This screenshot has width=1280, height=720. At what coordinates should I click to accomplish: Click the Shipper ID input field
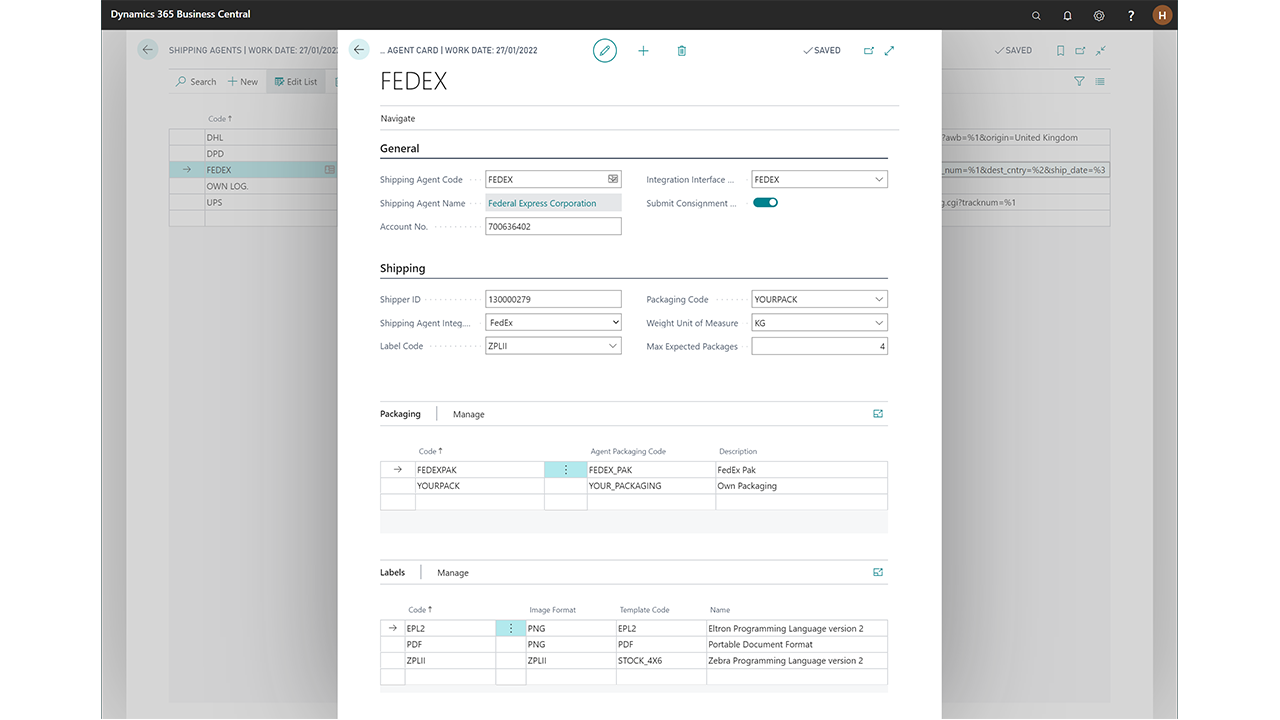click(553, 299)
